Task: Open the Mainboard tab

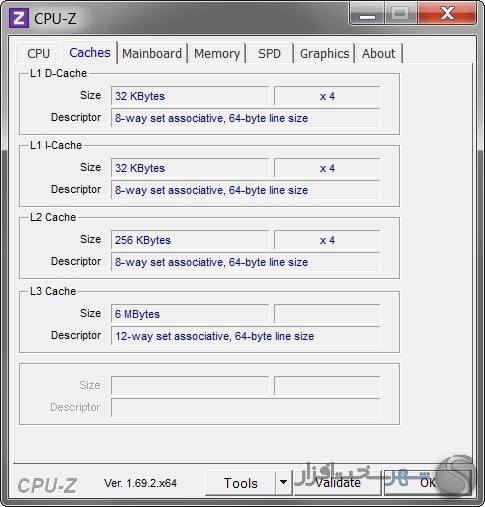Action: pos(152,53)
